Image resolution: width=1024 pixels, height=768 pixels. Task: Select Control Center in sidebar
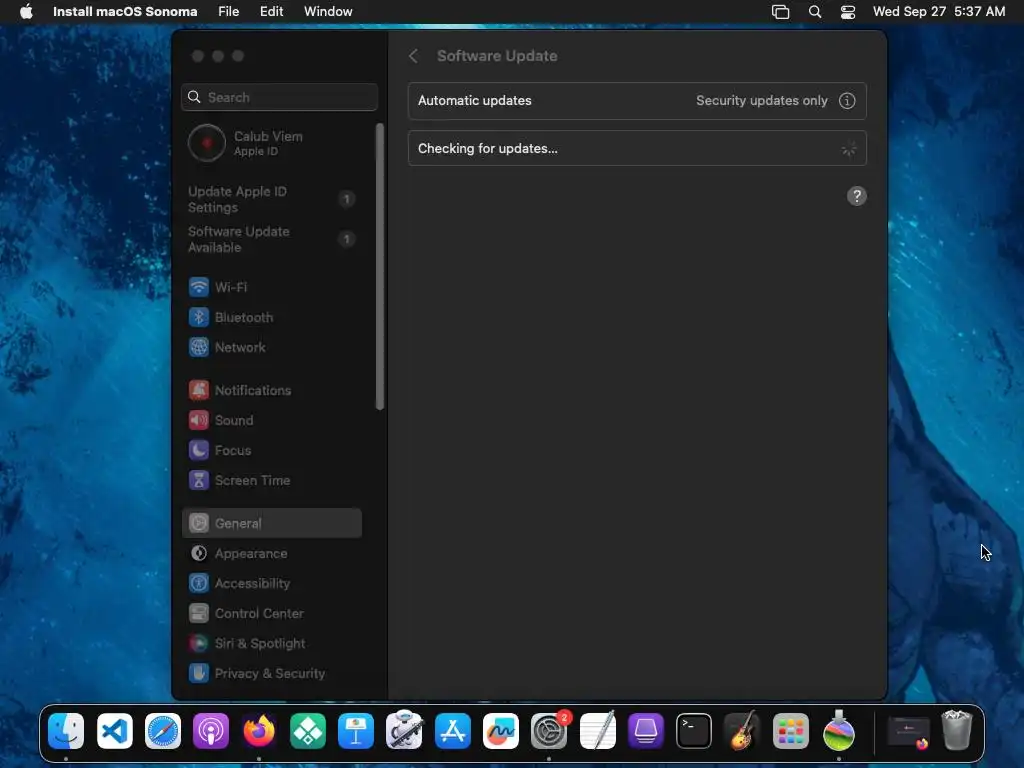pyautogui.click(x=272, y=614)
